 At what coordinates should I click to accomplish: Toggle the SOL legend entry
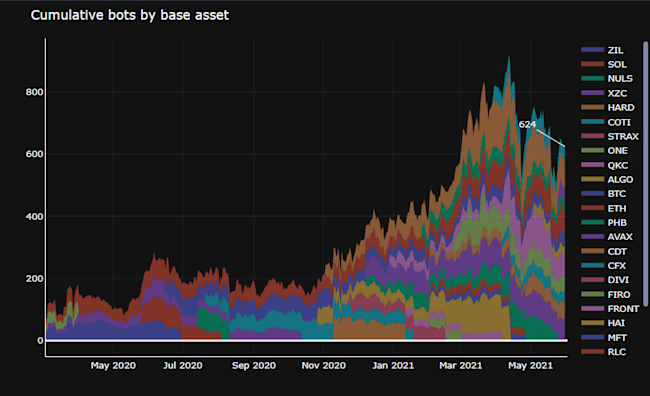click(x=604, y=64)
